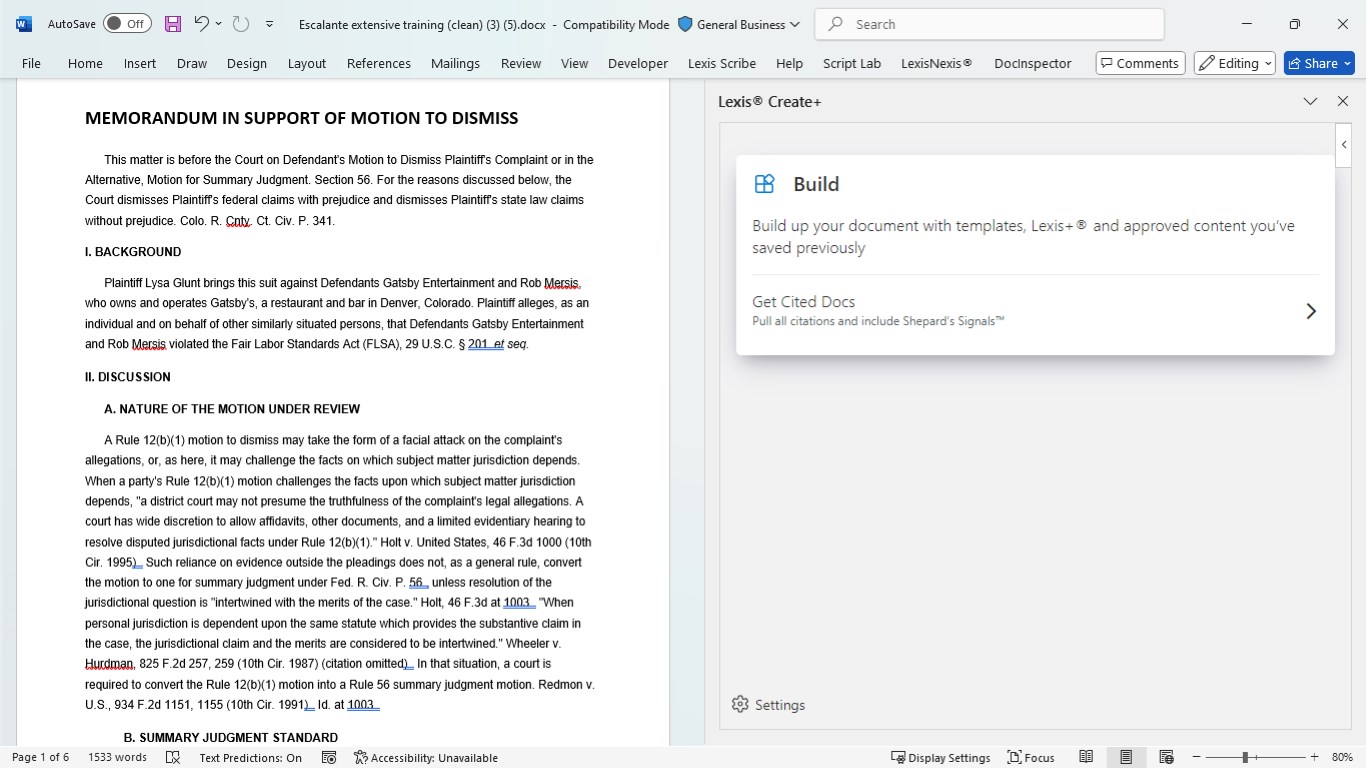Open the References tab
Image resolution: width=1366 pixels, height=768 pixels.
[379, 63]
